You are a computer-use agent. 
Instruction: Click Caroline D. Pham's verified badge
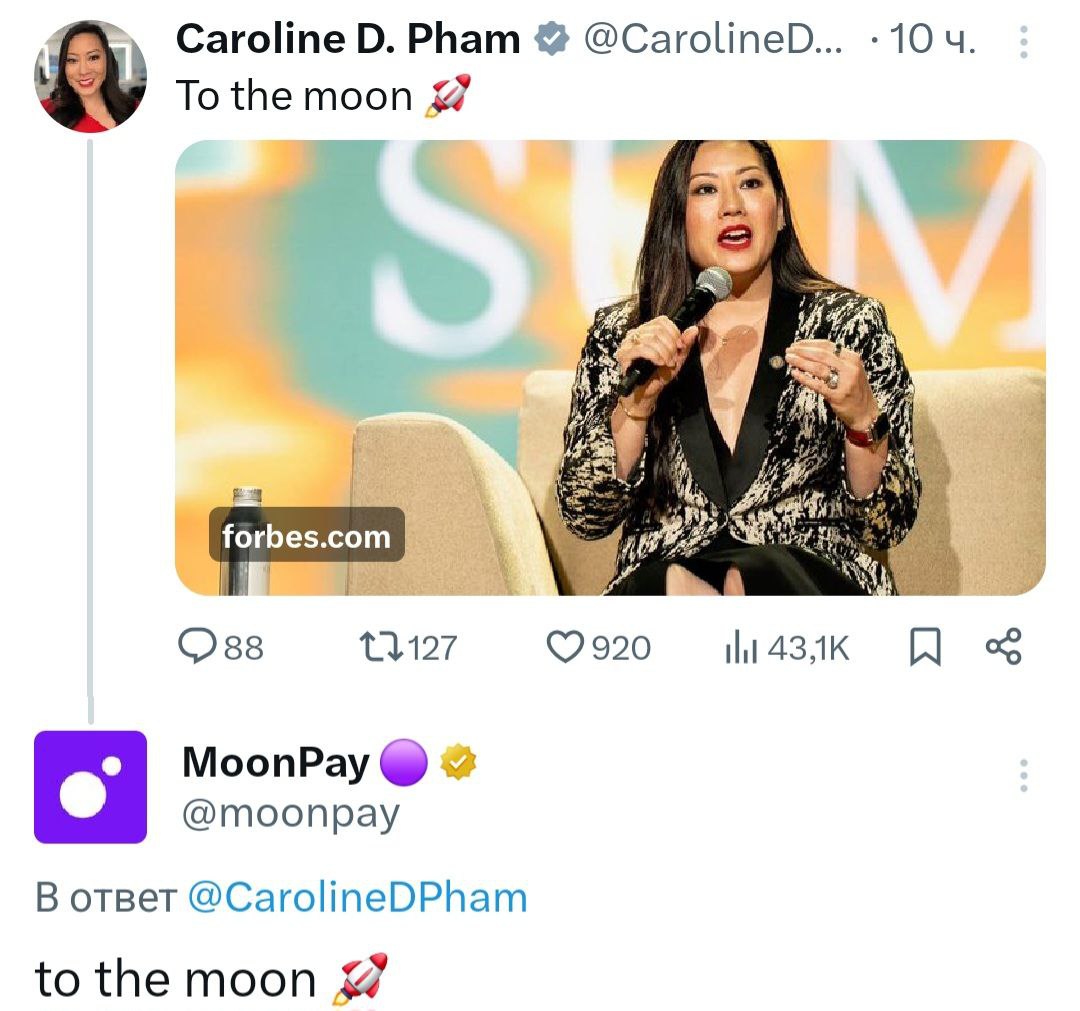click(x=551, y=40)
